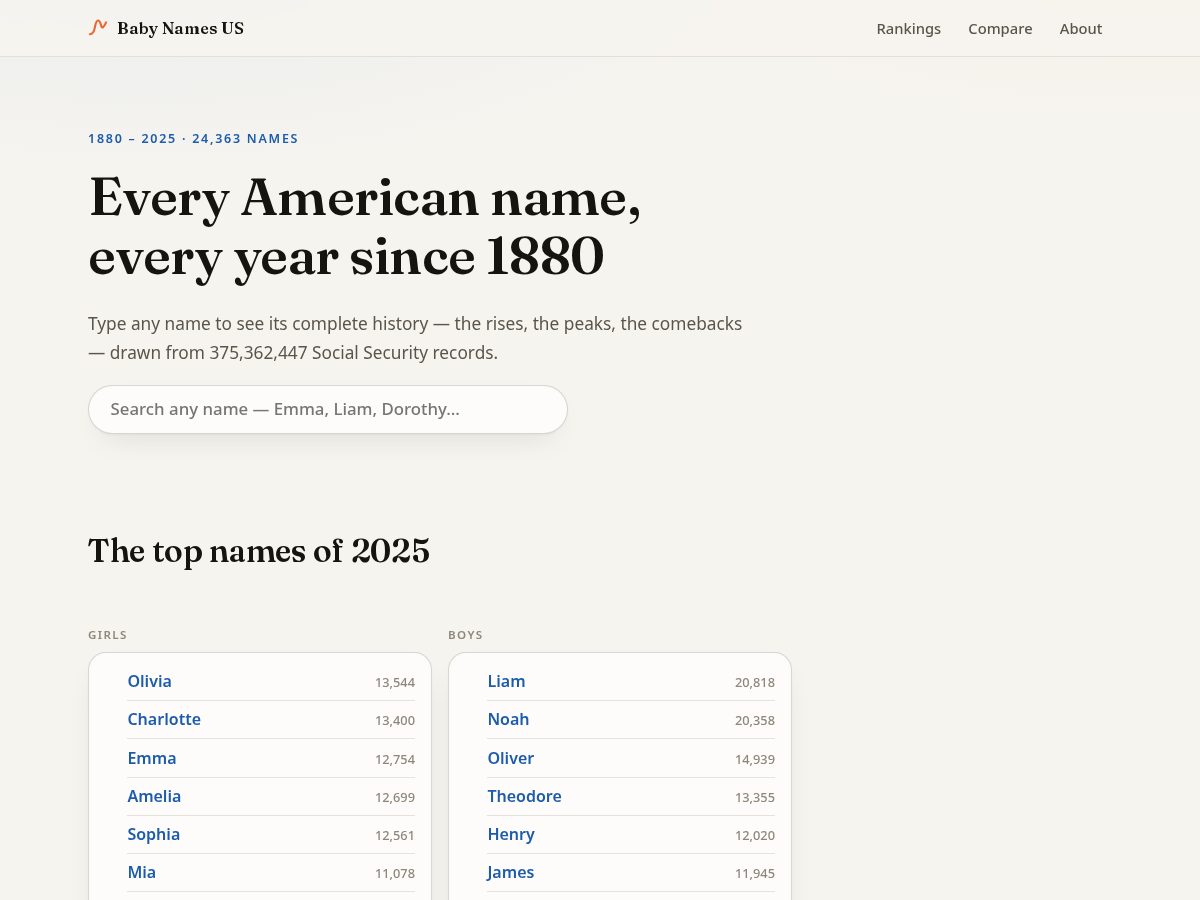Click Theodore's count 13,355
Viewport: 1200px width, 900px height.
click(x=755, y=797)
